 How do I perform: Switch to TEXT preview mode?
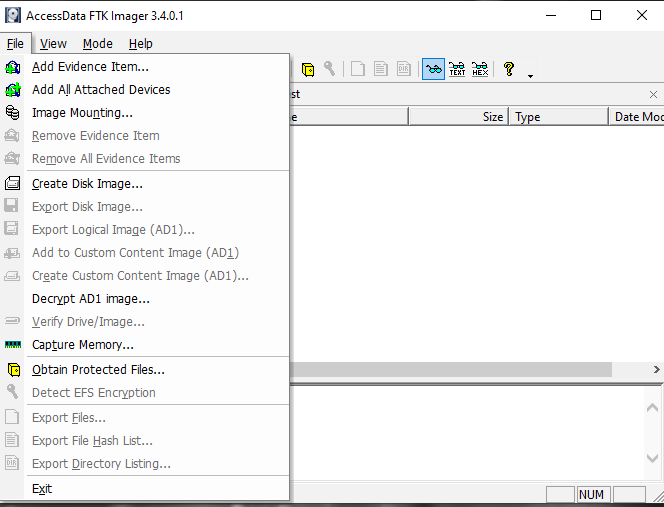click(x=457, y=69)
